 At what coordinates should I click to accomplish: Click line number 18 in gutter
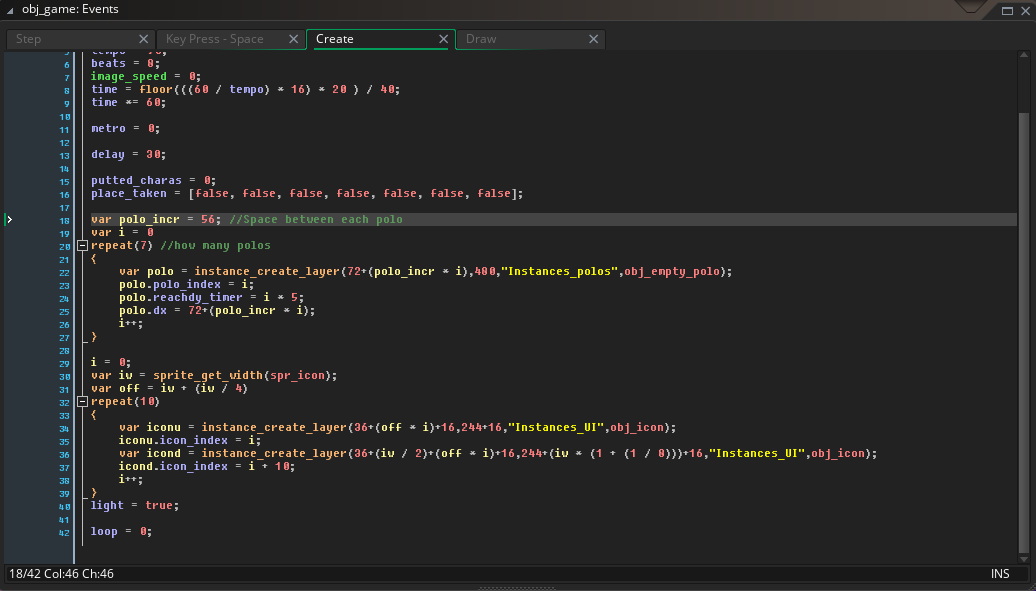point(64,221)
